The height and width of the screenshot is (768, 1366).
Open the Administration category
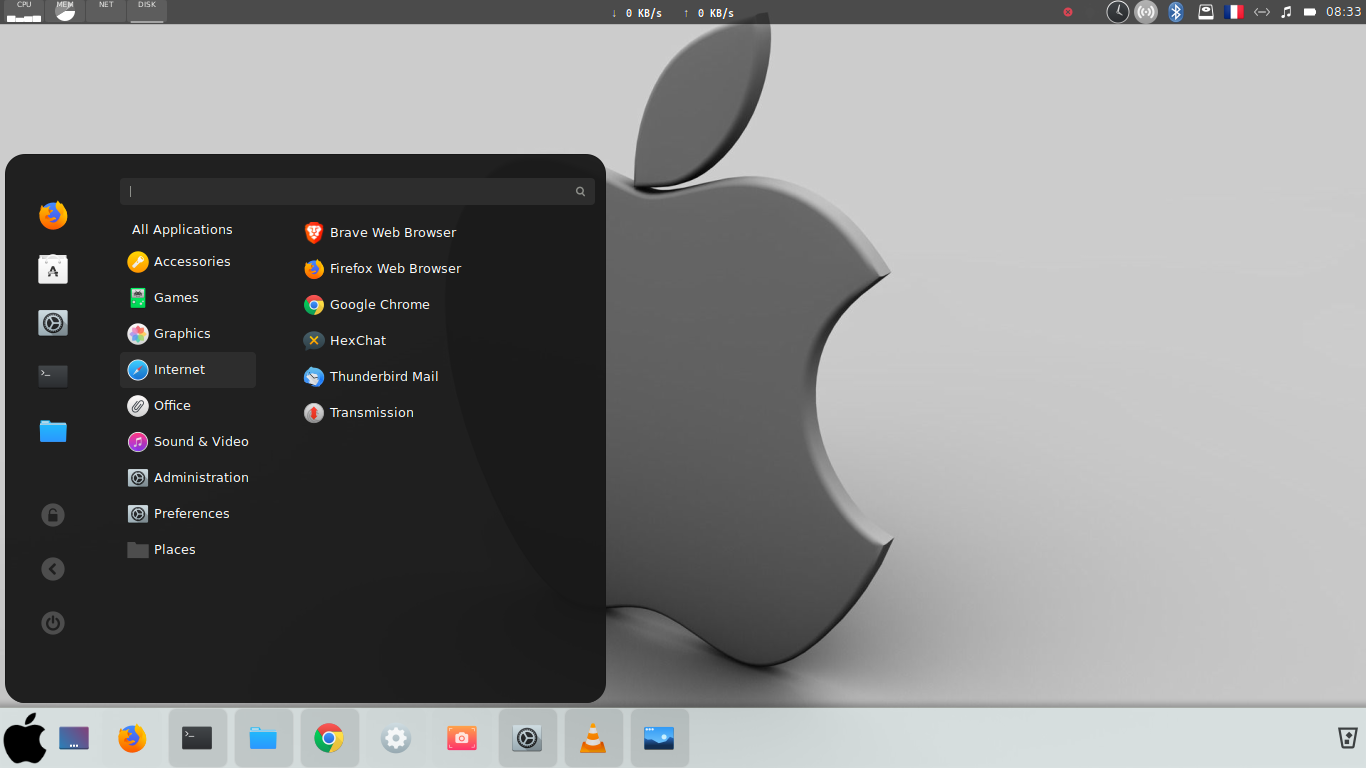coord(188,477)
